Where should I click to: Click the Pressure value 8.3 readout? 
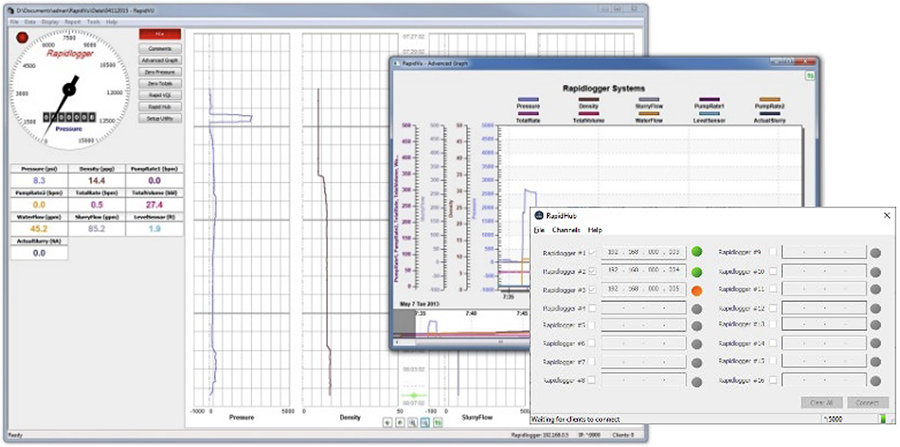coord(39,181)
